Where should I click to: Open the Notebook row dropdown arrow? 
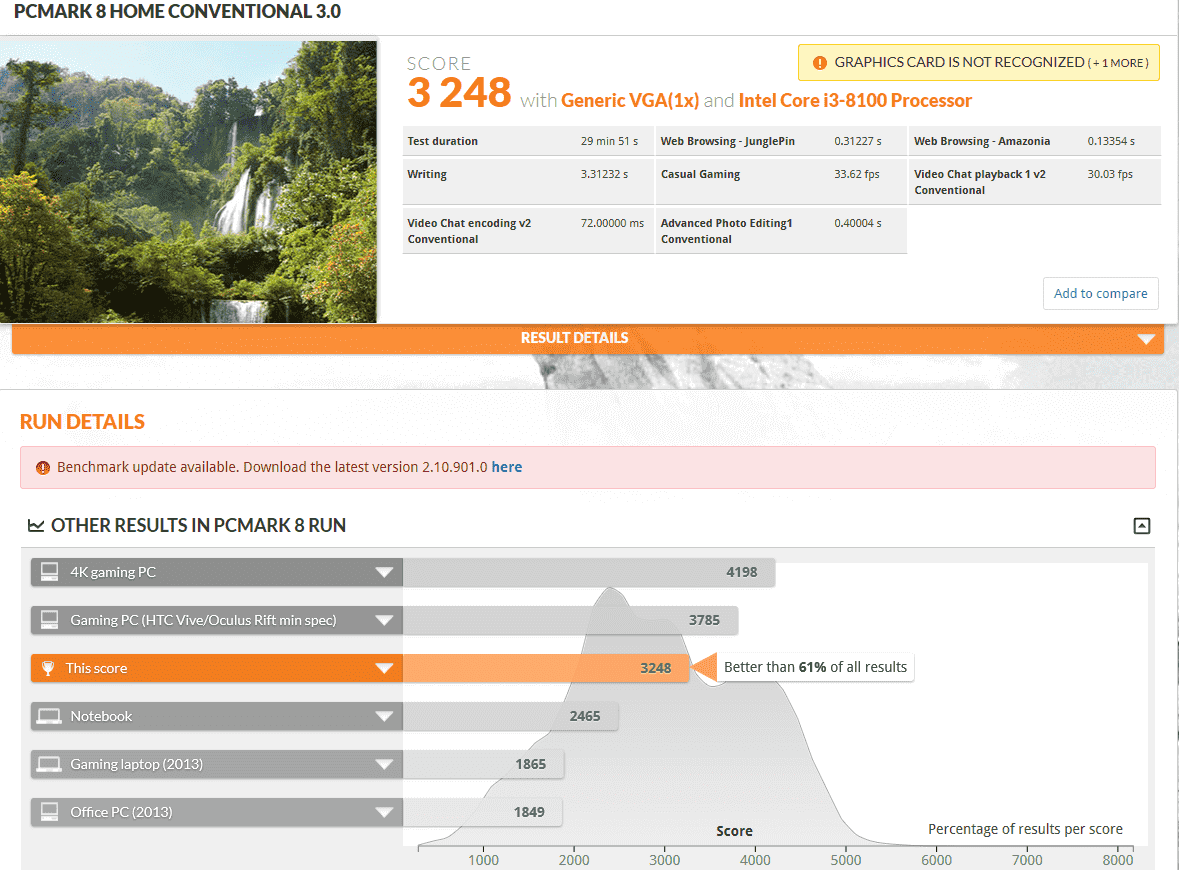click(x=384, y=717)
